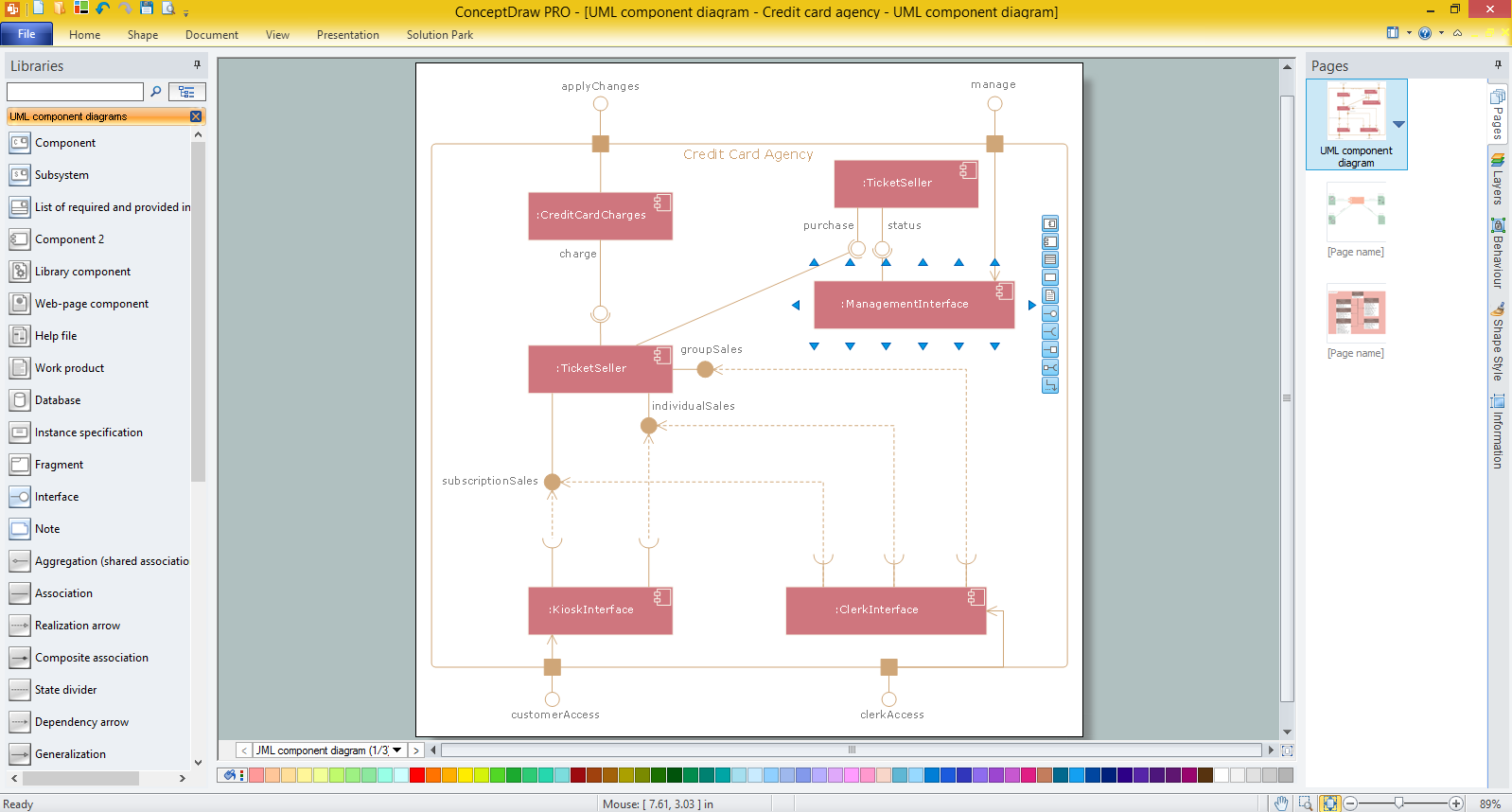Adjust the zoom slider handle
This screenshot has height=812, width=1512.
pyautogui.click(x=1398, y=803)
